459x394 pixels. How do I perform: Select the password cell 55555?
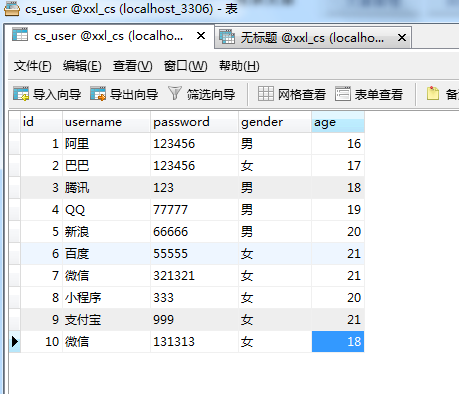click(x=194, y=254)
